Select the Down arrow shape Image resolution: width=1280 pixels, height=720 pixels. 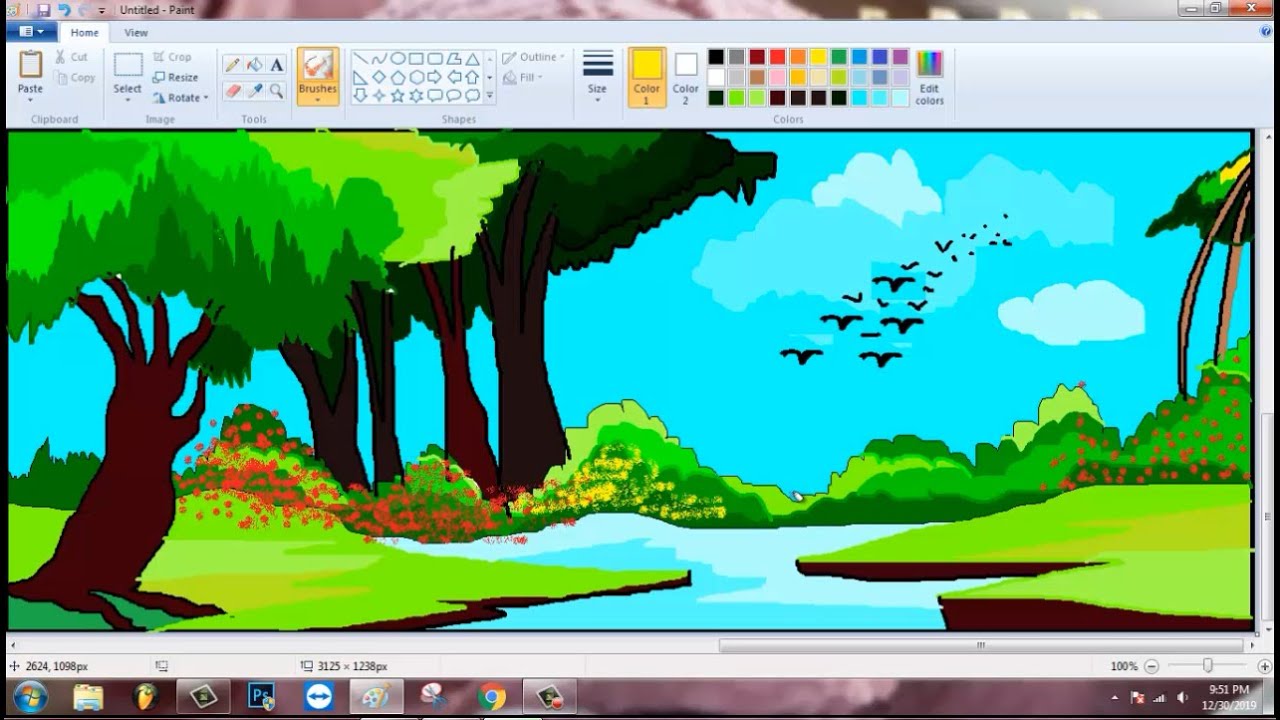[360, 95]
